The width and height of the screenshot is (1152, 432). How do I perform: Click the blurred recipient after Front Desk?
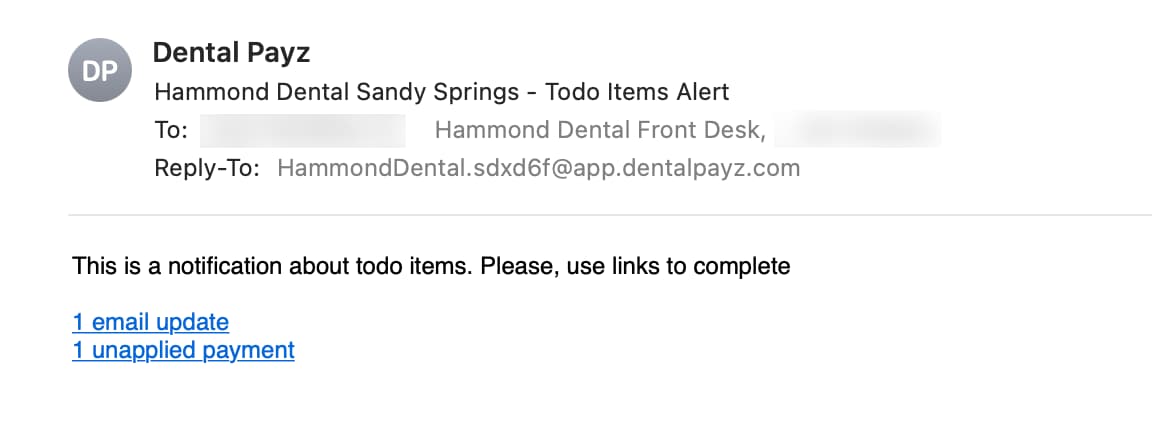point(858,131)
